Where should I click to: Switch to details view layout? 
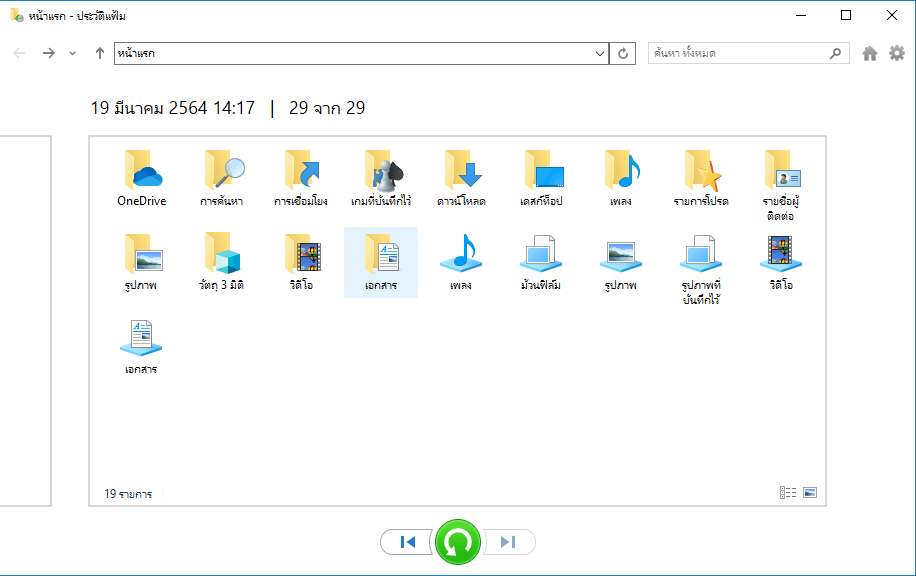pos(788,493)
